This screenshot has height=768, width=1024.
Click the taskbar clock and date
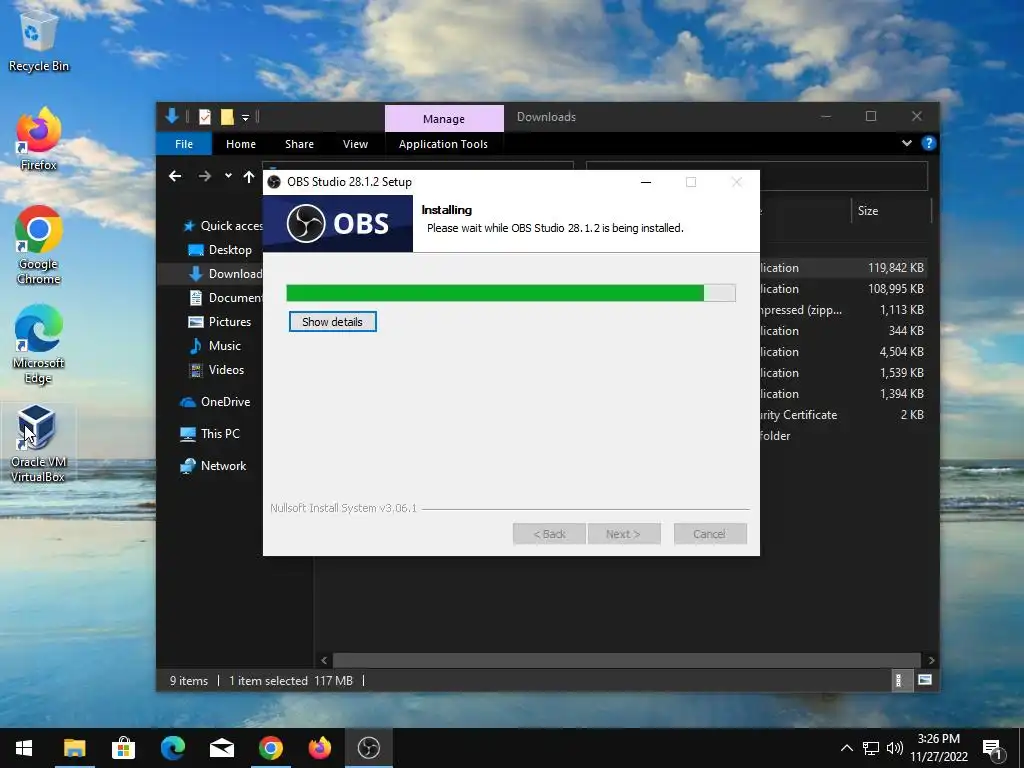[939, 748]
